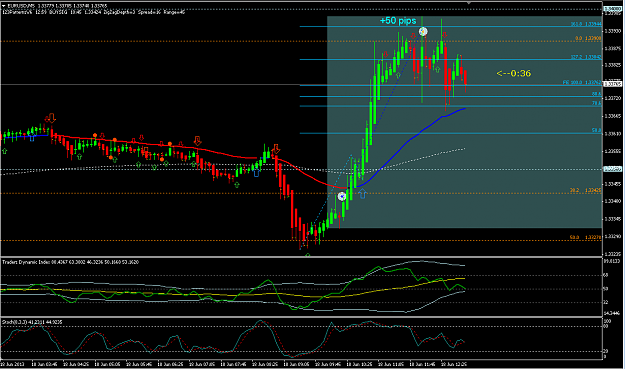Click the '09:05' label on the time axis

tap(296, 364)
